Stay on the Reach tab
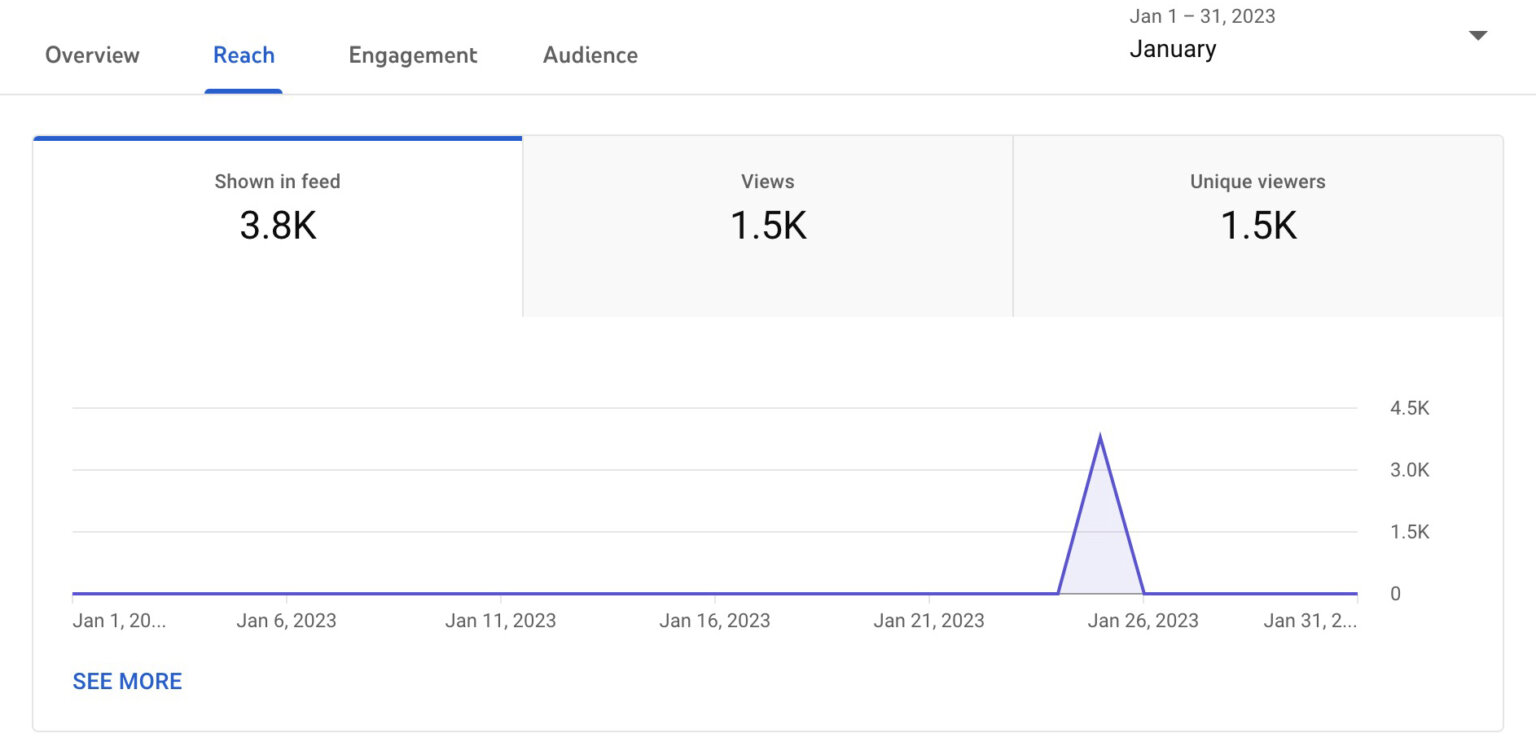This screenshot has height=751, width=1536. tap(243, 55)
